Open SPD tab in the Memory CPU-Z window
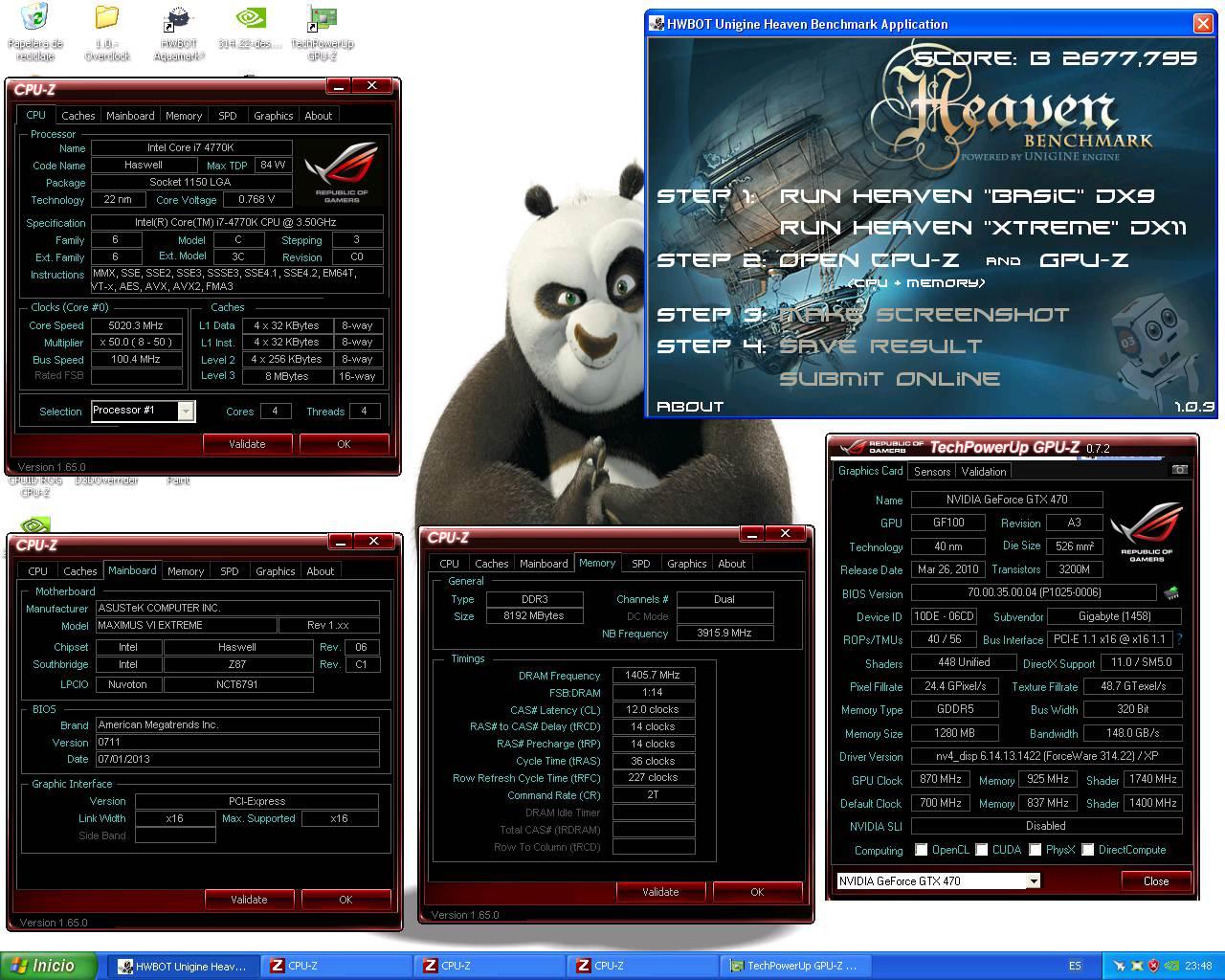 641,564
